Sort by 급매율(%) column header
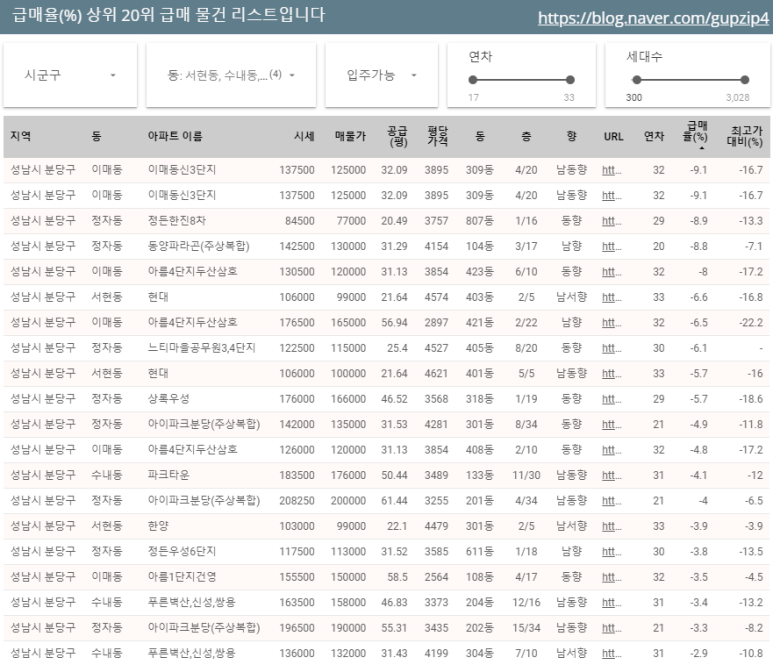This screenshot has height=665, width=773. click(x=695, y=133)
